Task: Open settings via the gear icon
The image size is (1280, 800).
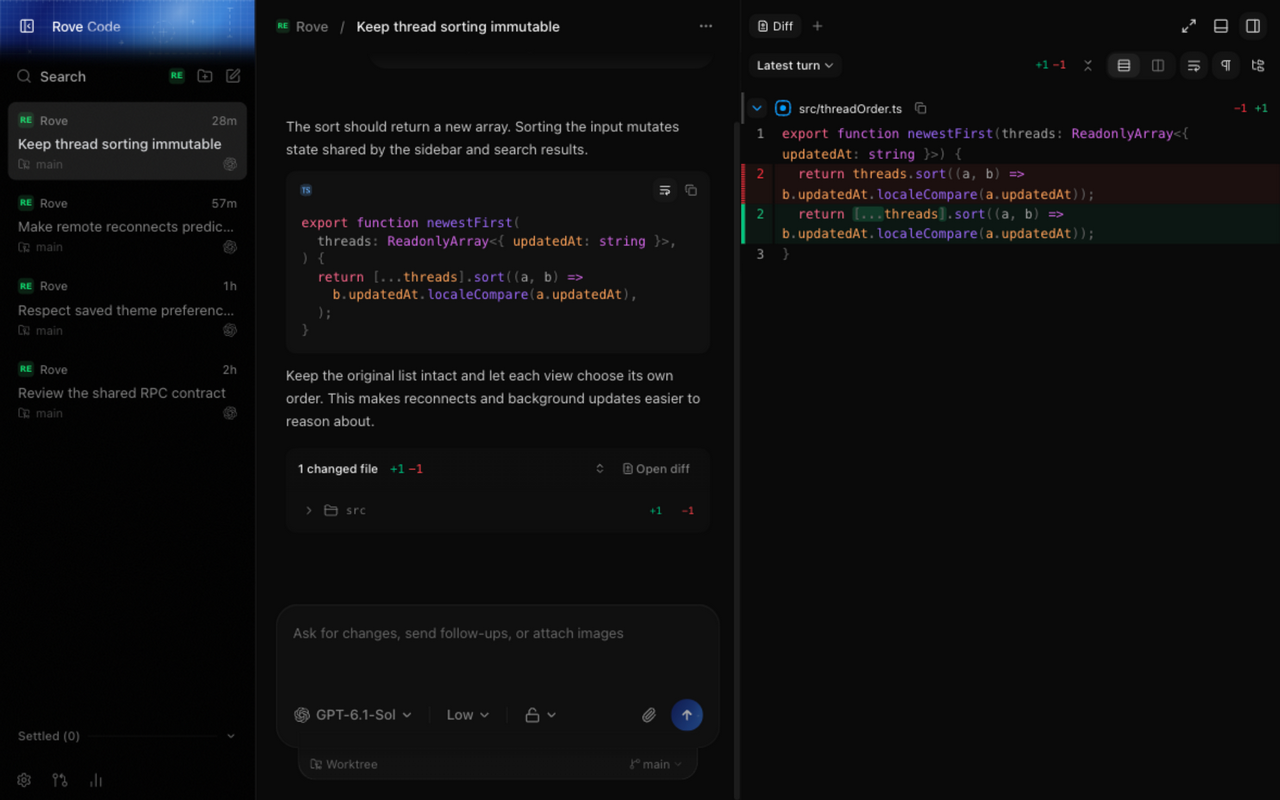Action: coord(24,780)
